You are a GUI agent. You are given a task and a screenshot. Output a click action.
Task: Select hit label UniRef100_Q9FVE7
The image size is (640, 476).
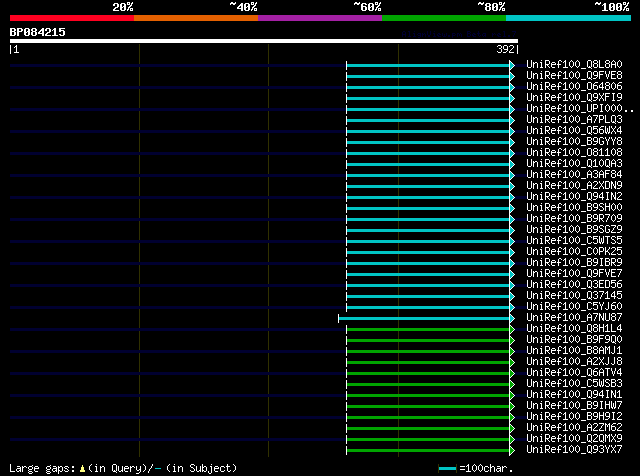tap(574, 274)
